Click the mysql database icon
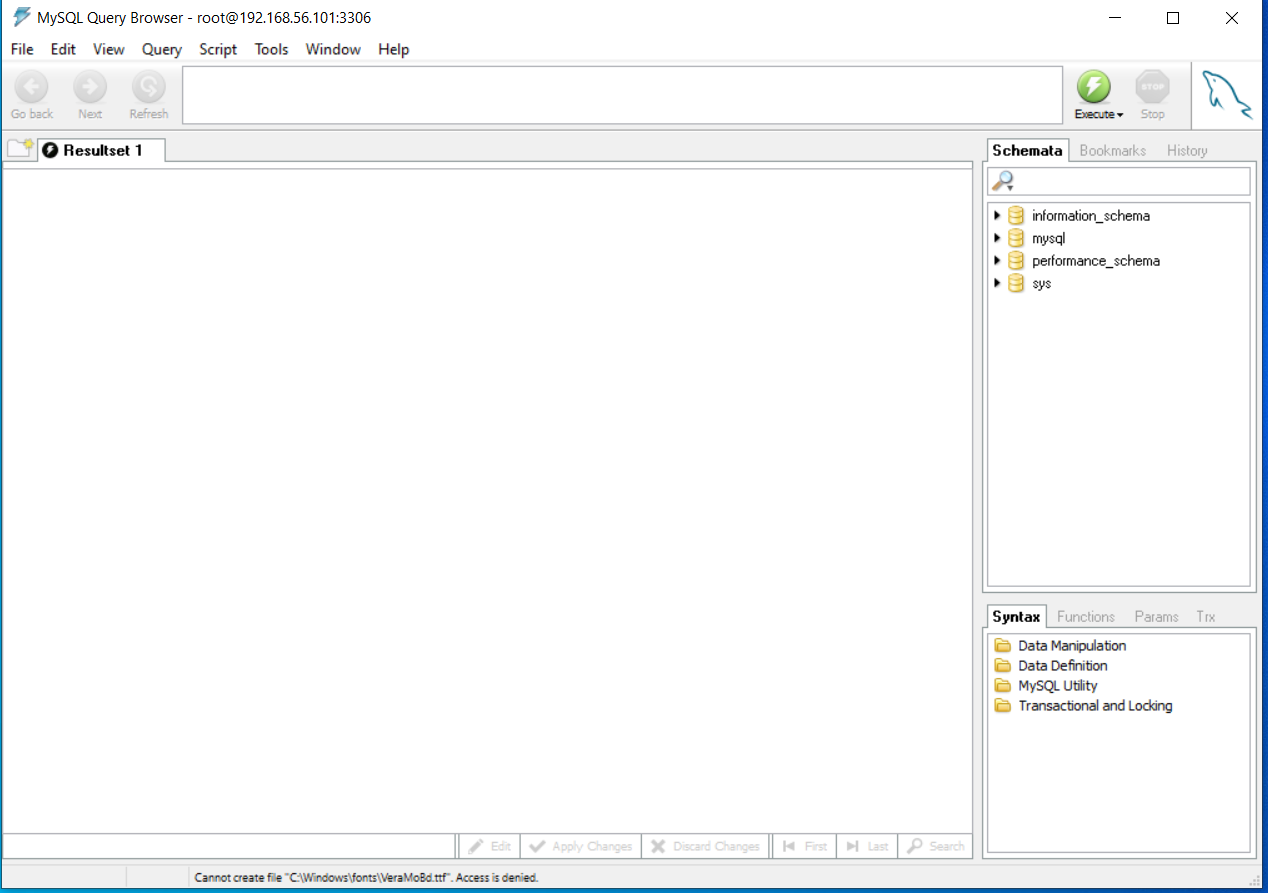The height and width of the screenshot is (893, 1268). tap(1016, 238)
